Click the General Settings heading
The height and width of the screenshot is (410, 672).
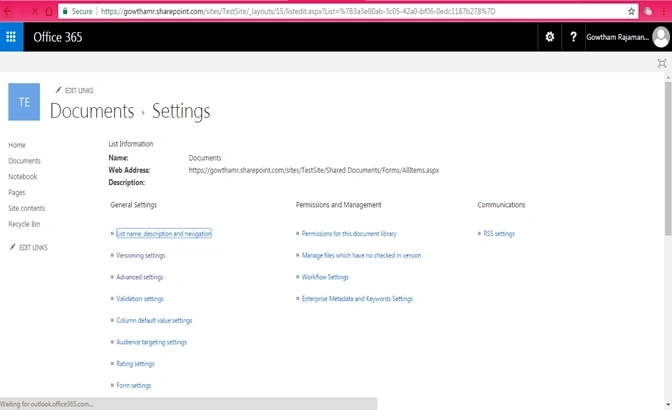coord(134,205)
